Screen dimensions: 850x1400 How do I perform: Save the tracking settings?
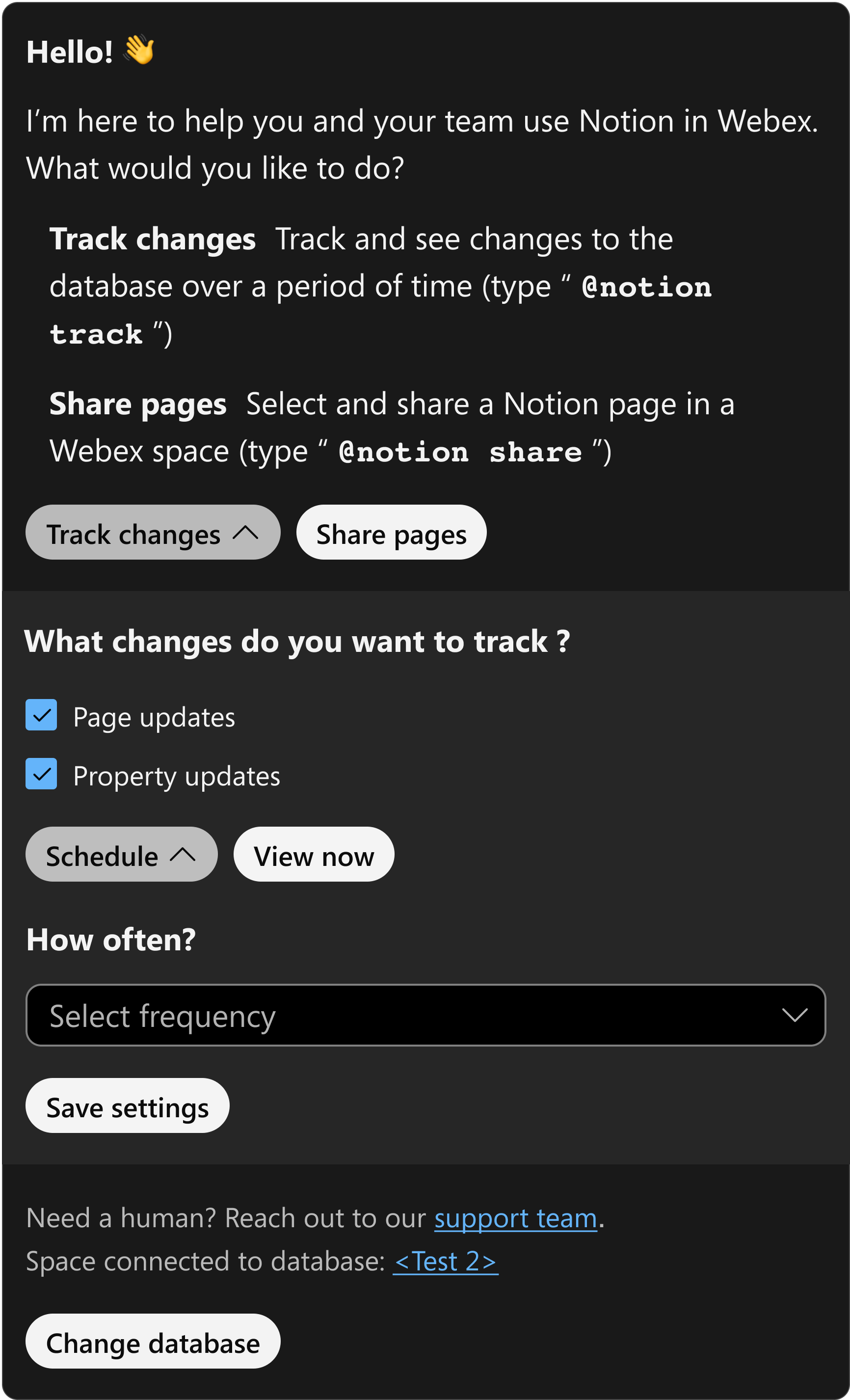click(127, 1105)
